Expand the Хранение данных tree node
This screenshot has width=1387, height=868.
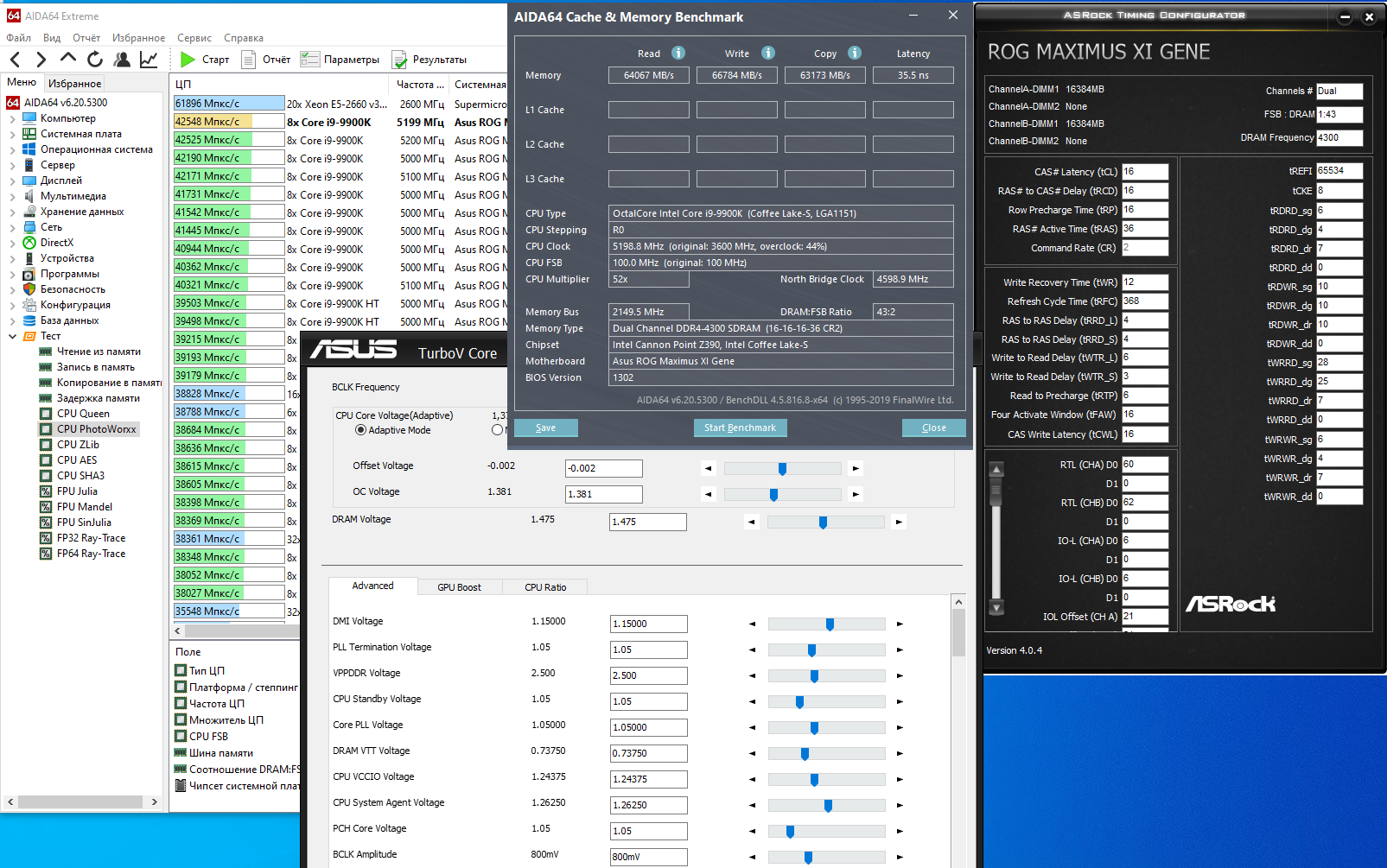[x=12, y=212]
